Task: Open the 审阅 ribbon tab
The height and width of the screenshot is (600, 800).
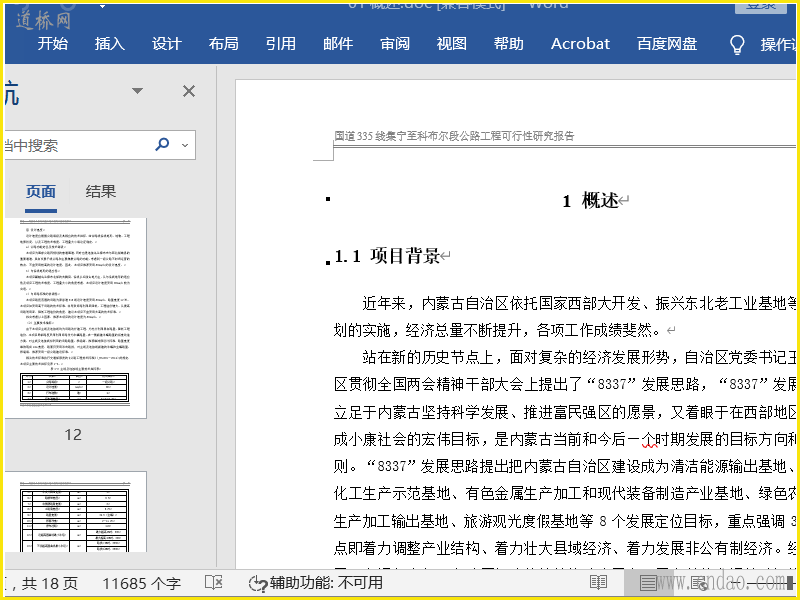Action: pyautogui.click(x=395, y=44)
